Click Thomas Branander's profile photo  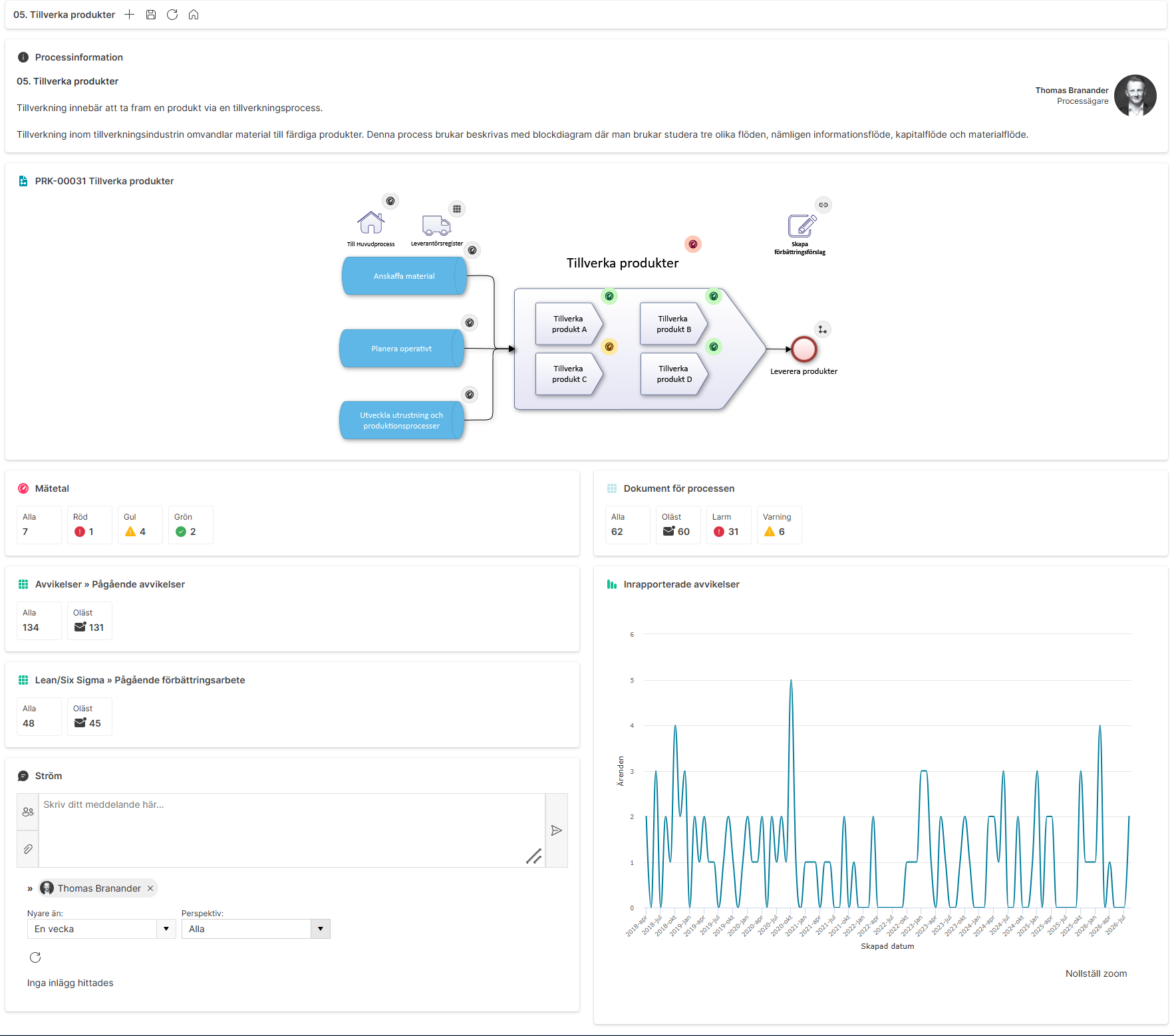pos(1135,96)
